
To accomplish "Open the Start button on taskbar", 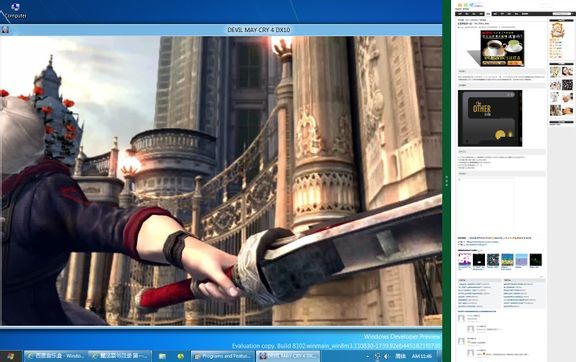I will (x=10, y=356).
